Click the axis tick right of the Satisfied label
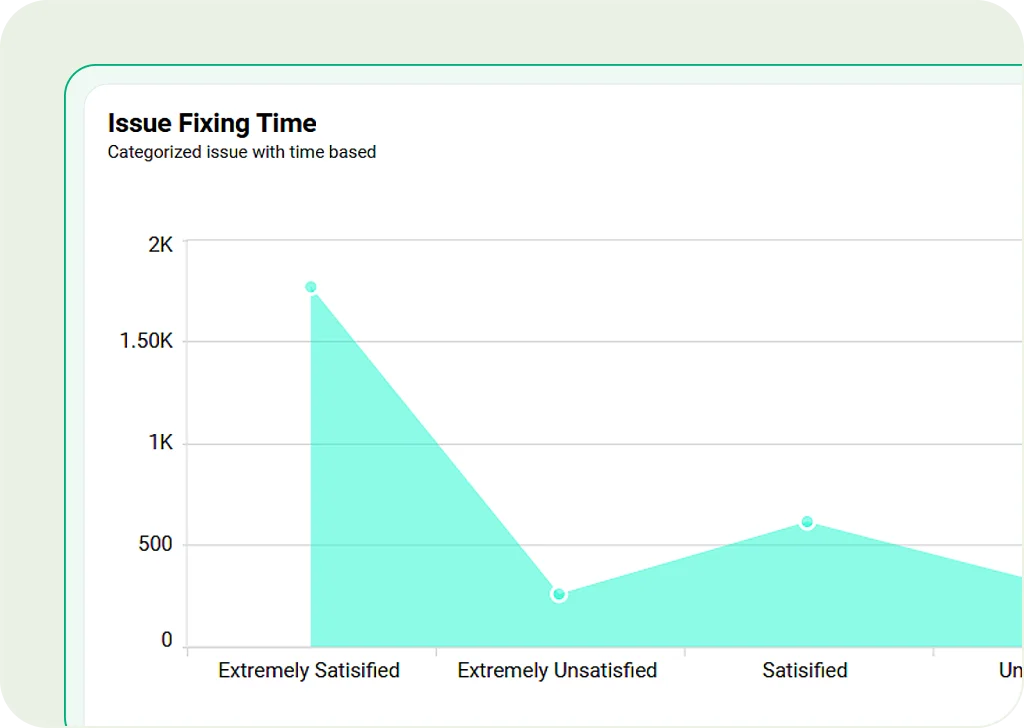 pyautogui.click(x=933, y=652)
